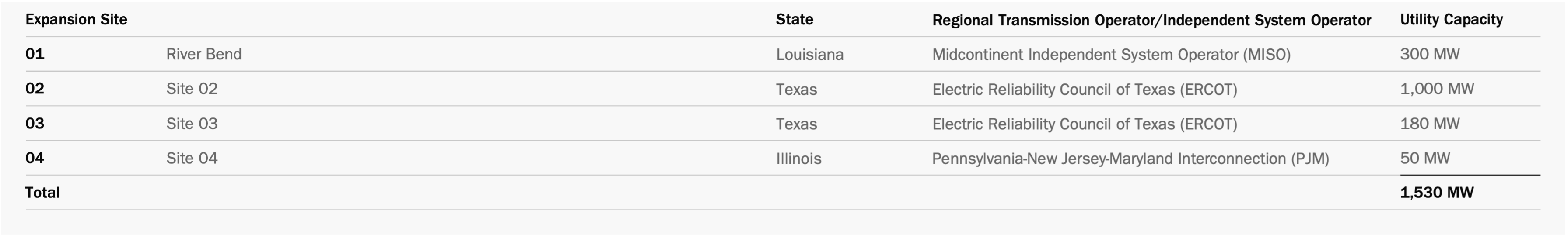This screenshot has width=1568, height=238.
Task: Click the 1,530 MW total value
Action: 1436,193
